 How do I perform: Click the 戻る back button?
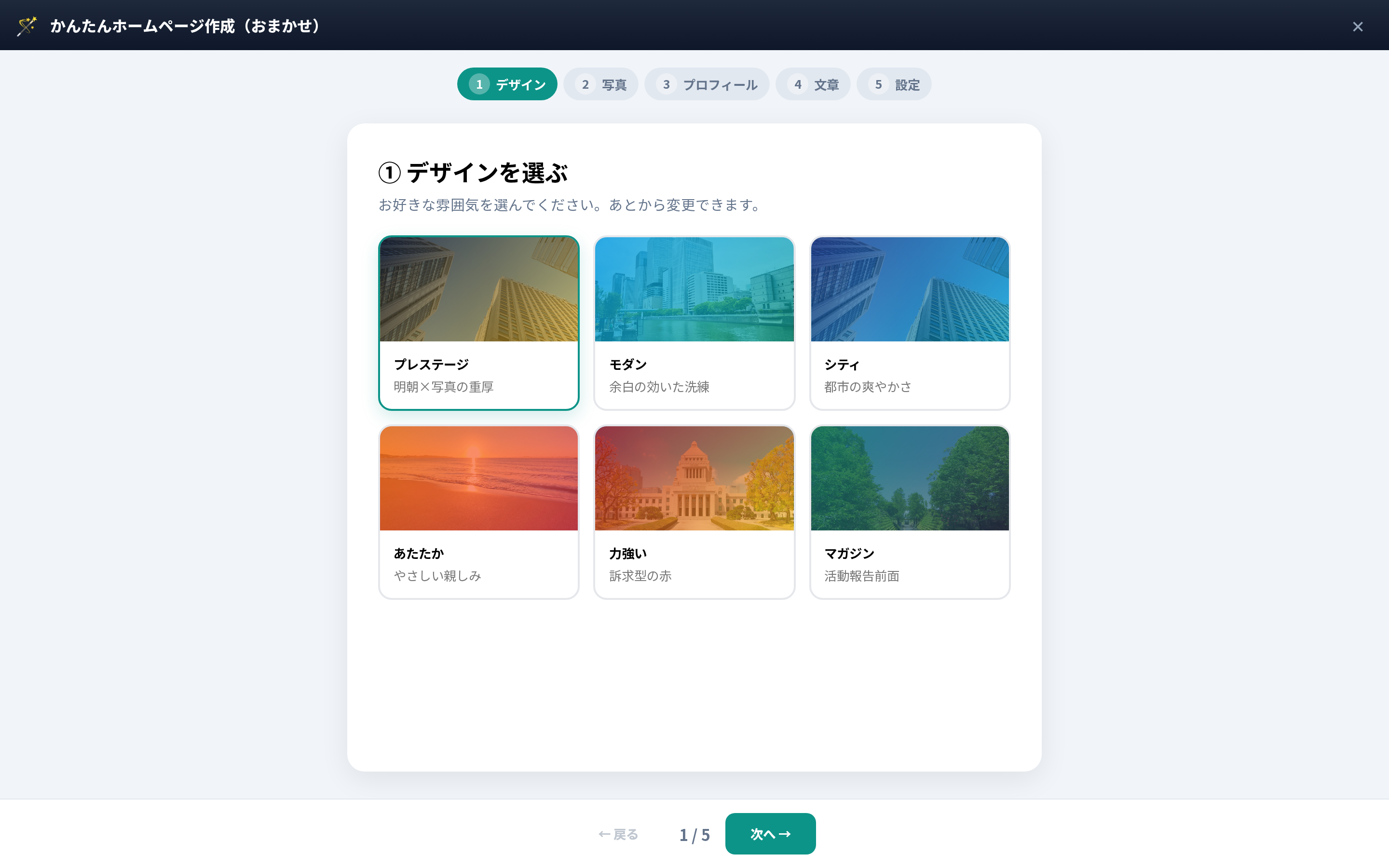pos(618,834)
